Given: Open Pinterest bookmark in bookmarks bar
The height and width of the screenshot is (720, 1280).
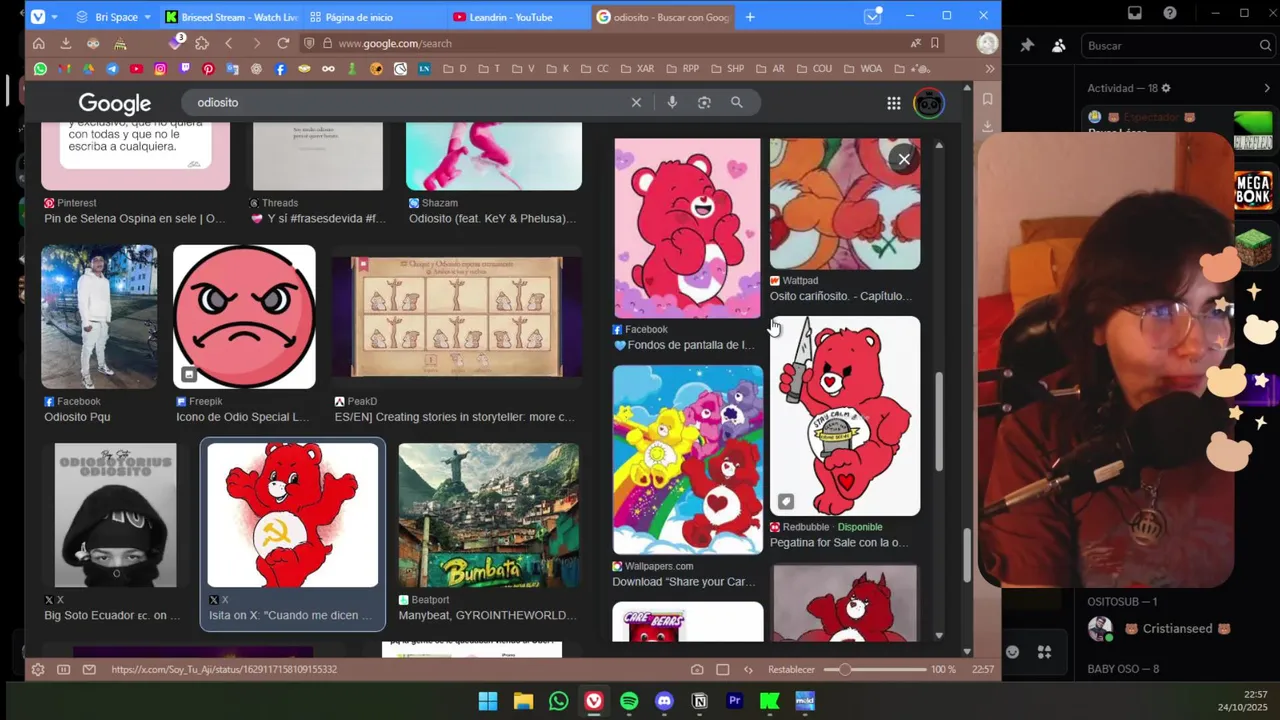Looking at the screenshot, I should (208, 69).
